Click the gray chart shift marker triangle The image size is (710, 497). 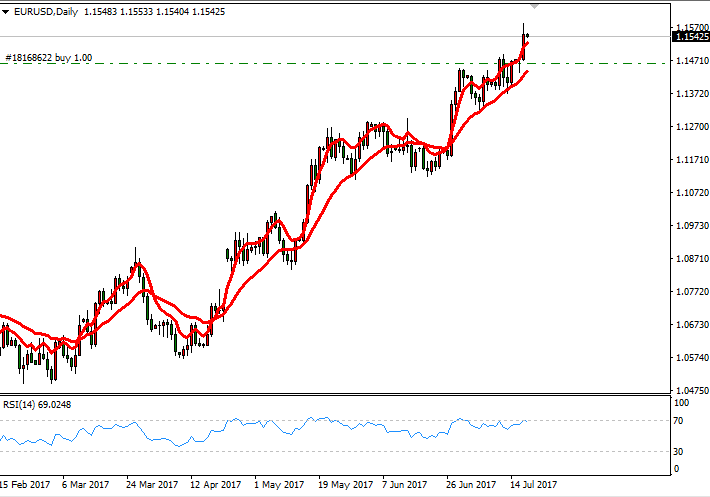534,6
